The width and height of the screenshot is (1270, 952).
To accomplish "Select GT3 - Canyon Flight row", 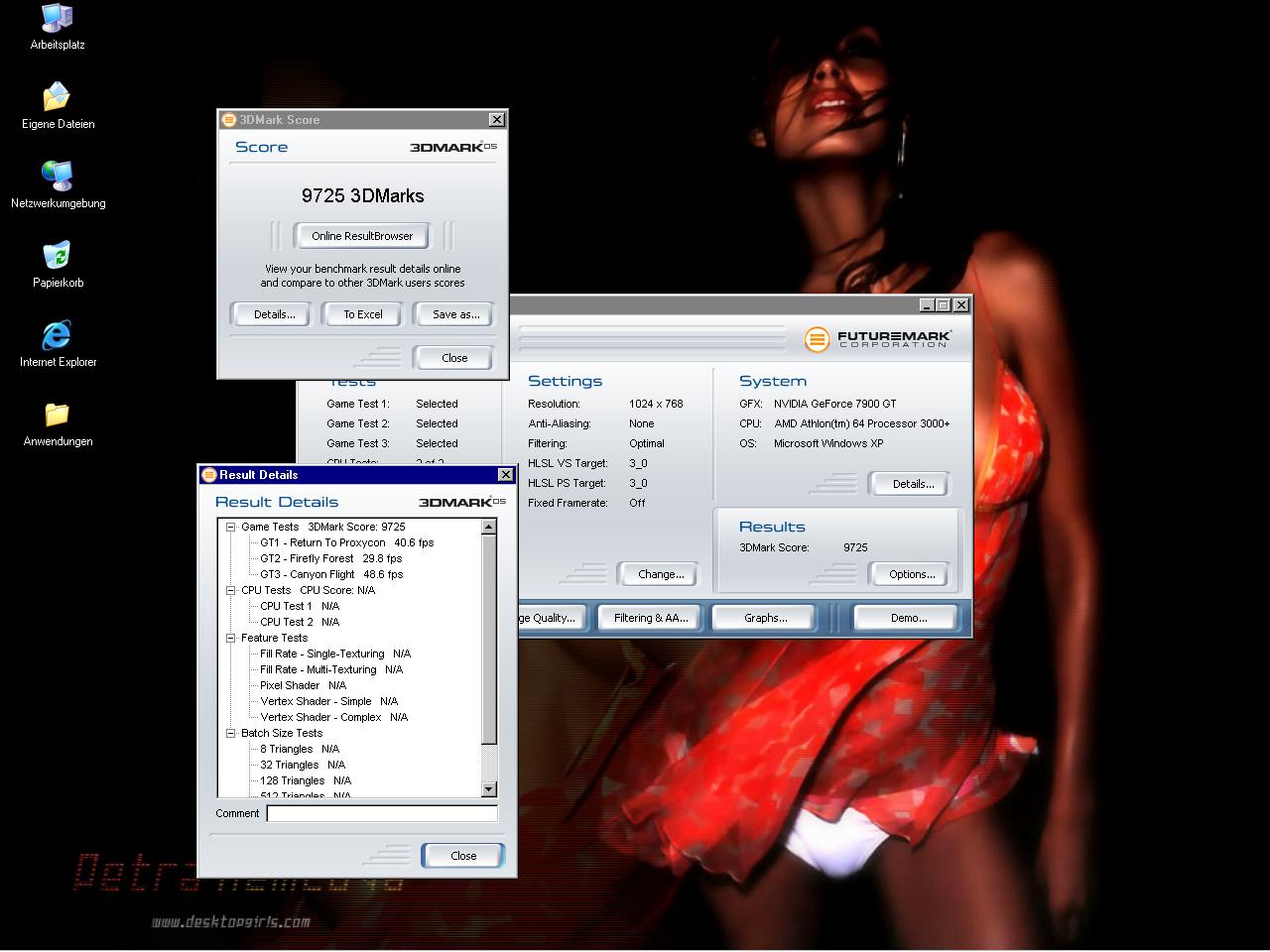I will point(330,575).
